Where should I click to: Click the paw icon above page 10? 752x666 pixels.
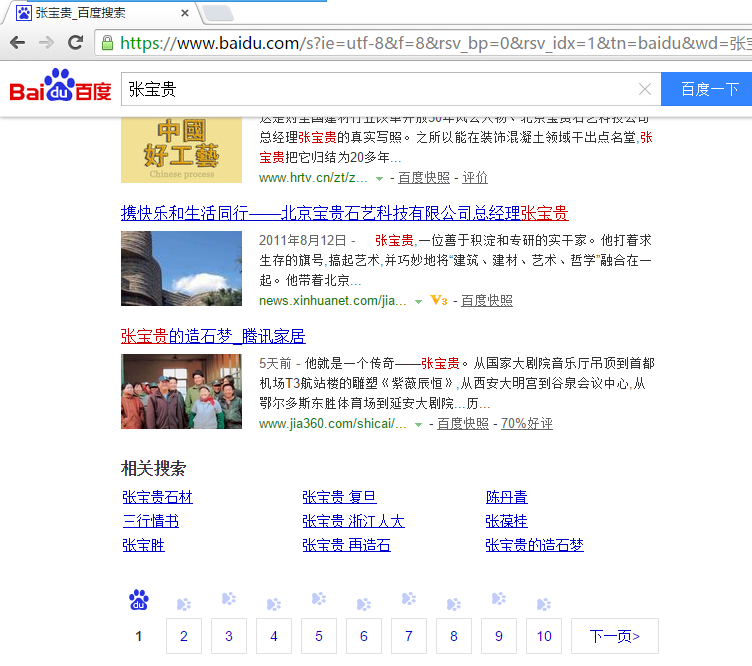click(x=544, y=604)
